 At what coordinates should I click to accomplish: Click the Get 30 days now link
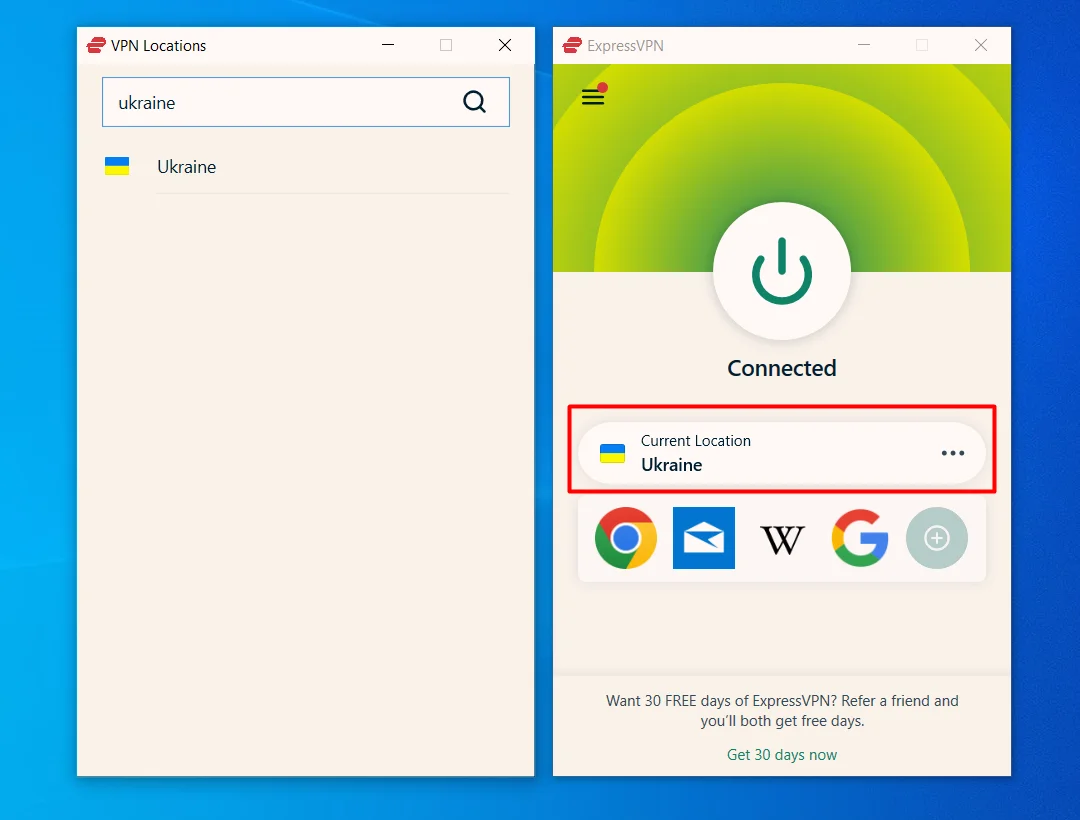782,755
